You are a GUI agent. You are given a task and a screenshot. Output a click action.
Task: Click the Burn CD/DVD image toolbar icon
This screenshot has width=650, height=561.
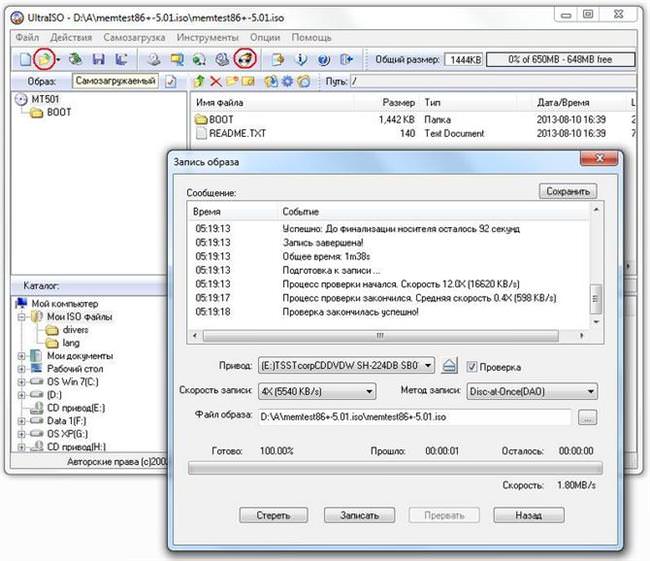click(245, 58)
